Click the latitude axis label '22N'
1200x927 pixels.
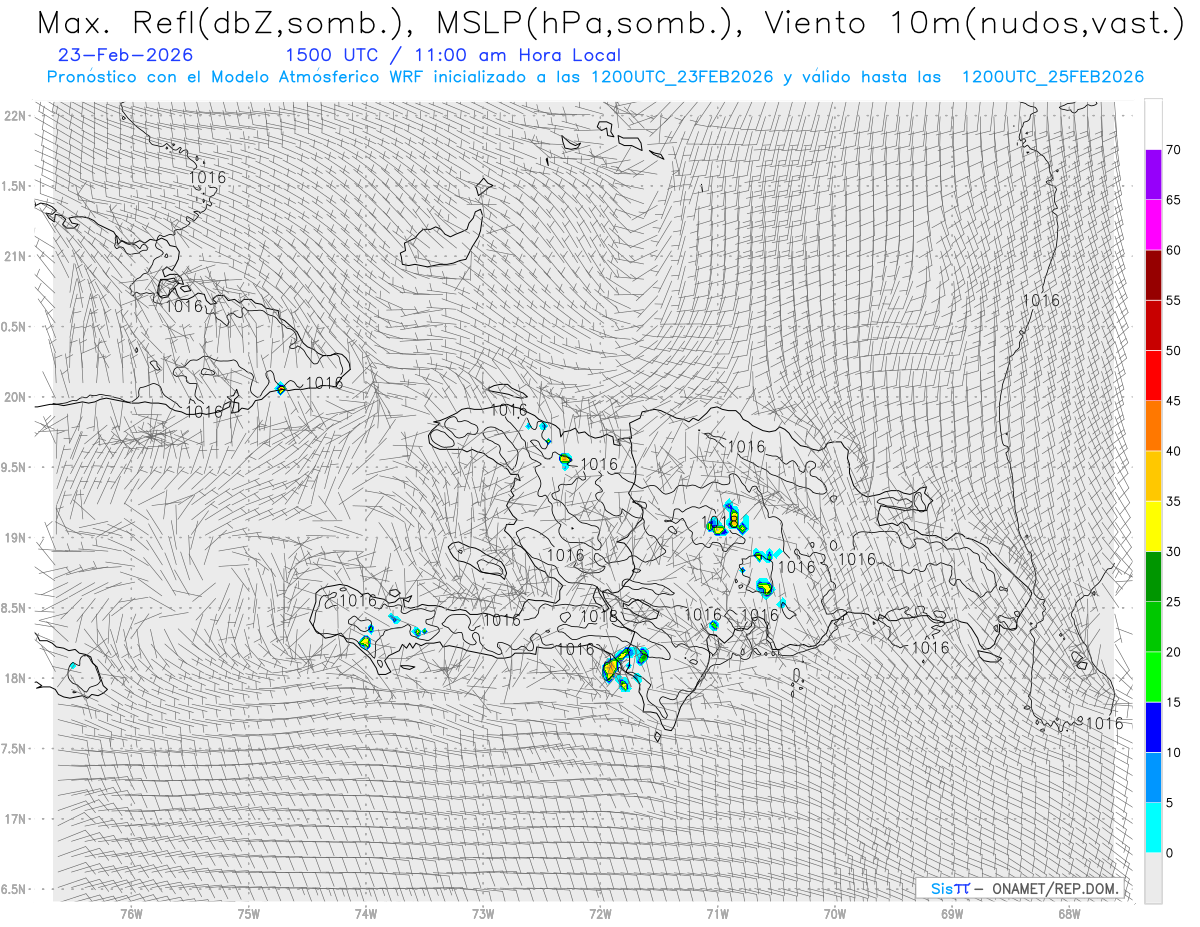[15, 116]
